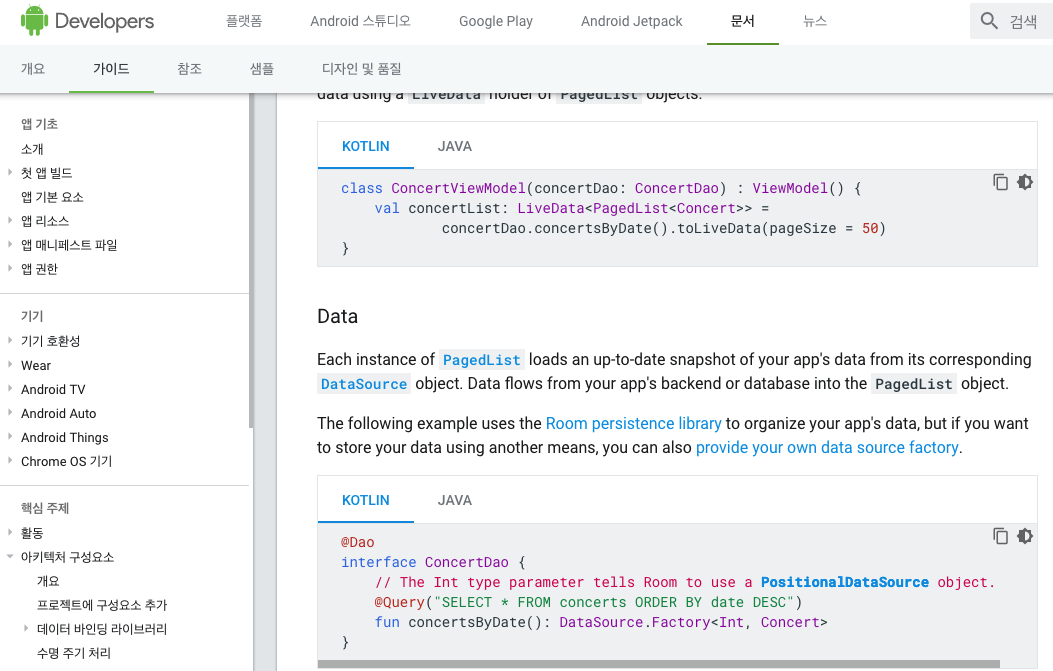
Task: Click the Android Developers logo
Action: tap(87, 21)
